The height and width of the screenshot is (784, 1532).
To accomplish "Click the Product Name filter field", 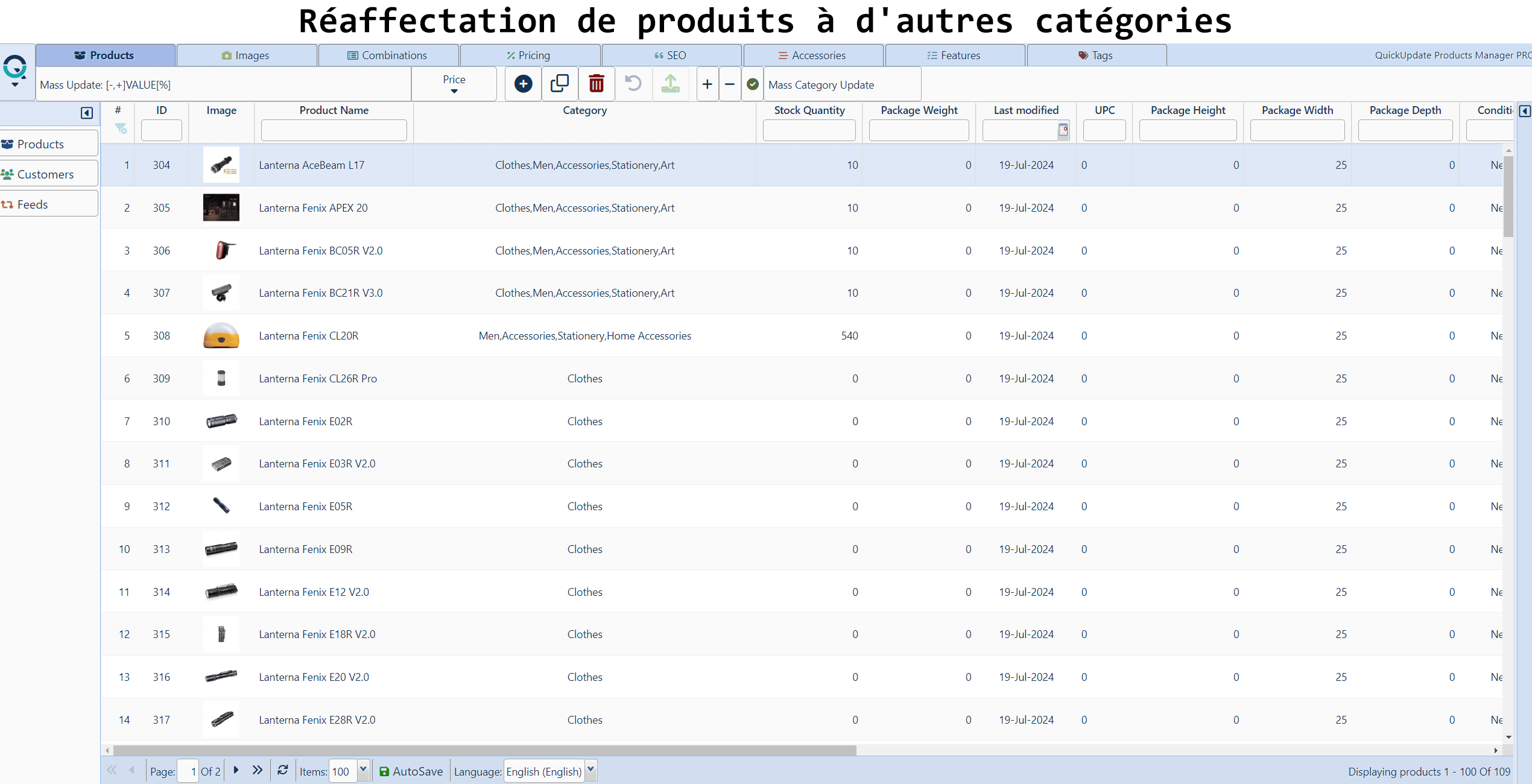I will pyautogui.click(x=333, y=130).
